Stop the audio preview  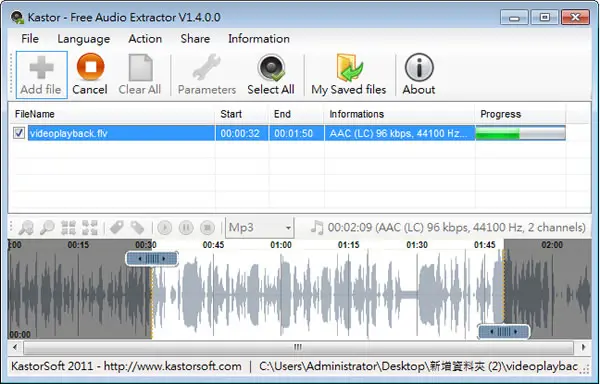click(207, 228)
